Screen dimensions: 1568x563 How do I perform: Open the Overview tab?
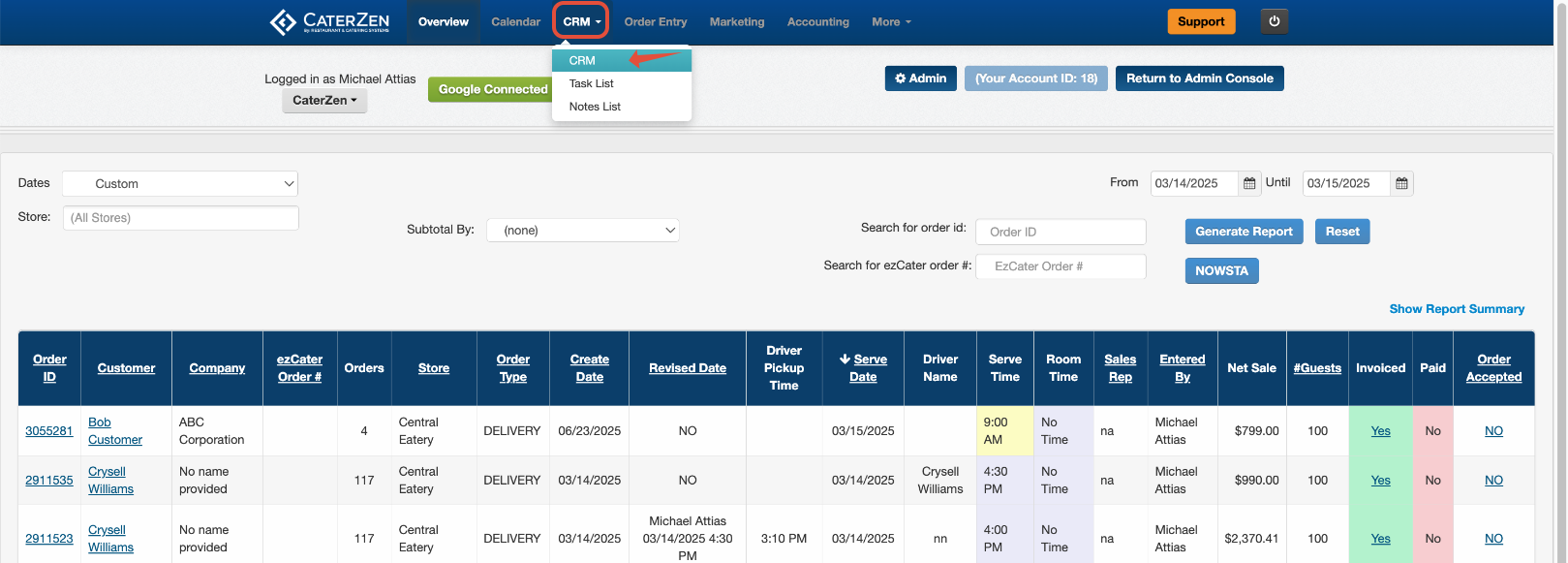[444, 21]
